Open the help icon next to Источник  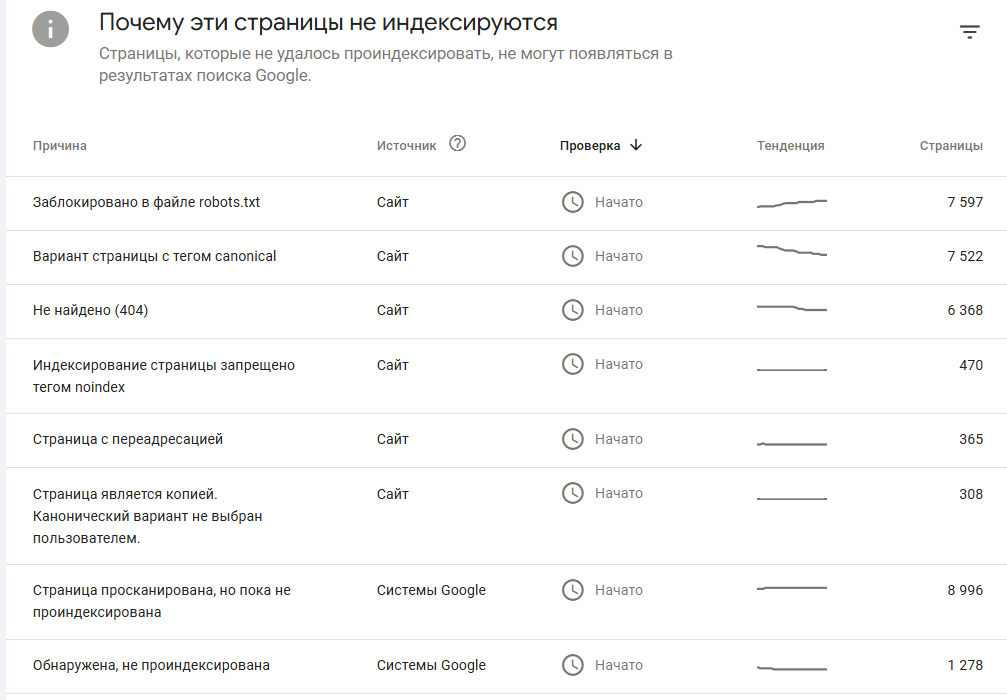457,143
